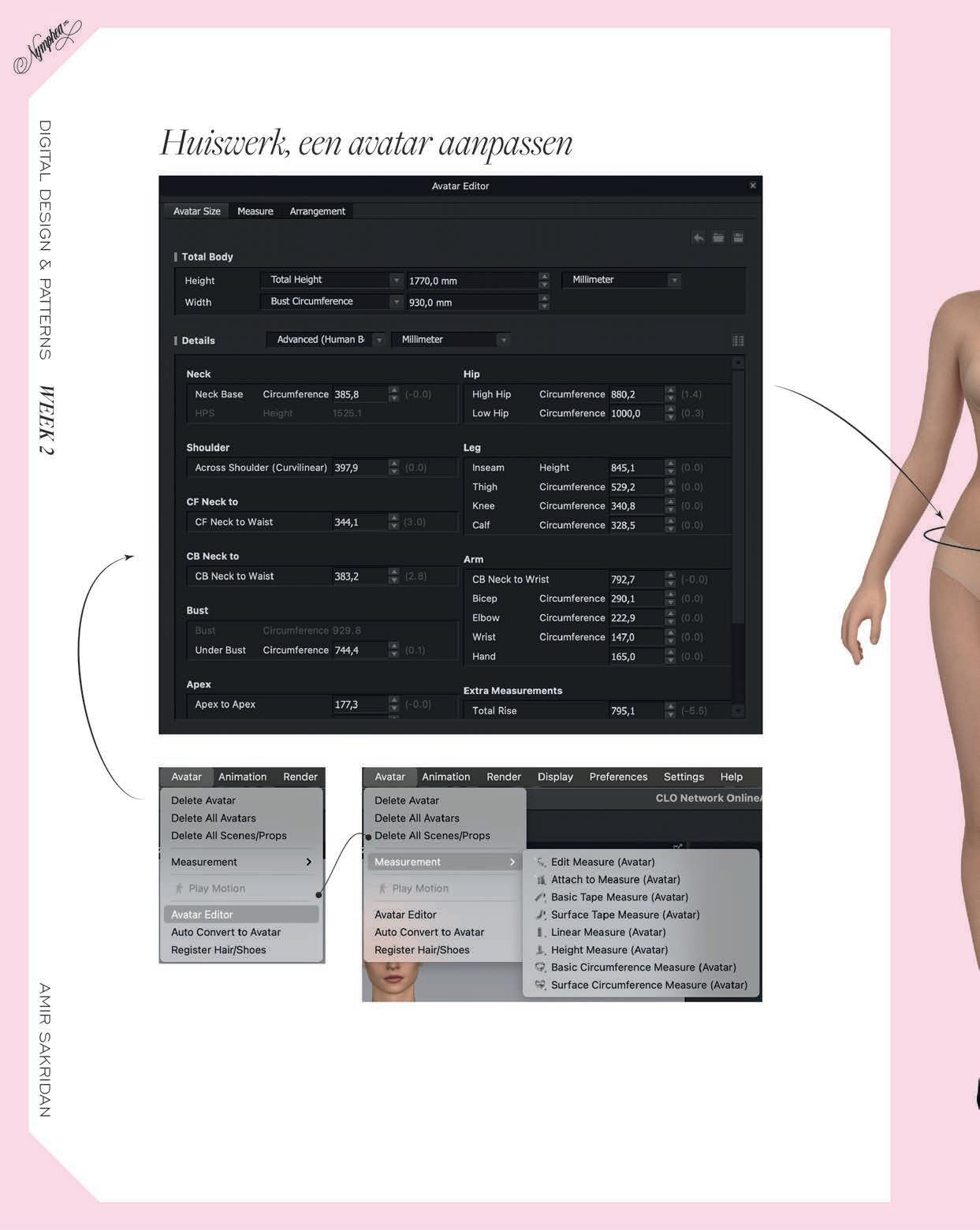Click the highlighted Measurement entry in right menu

click(x=445, y=862)
